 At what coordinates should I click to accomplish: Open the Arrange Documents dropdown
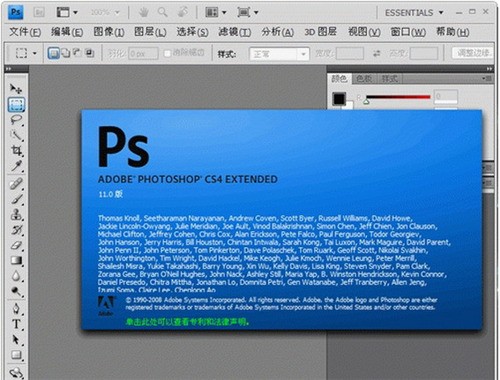216,13
